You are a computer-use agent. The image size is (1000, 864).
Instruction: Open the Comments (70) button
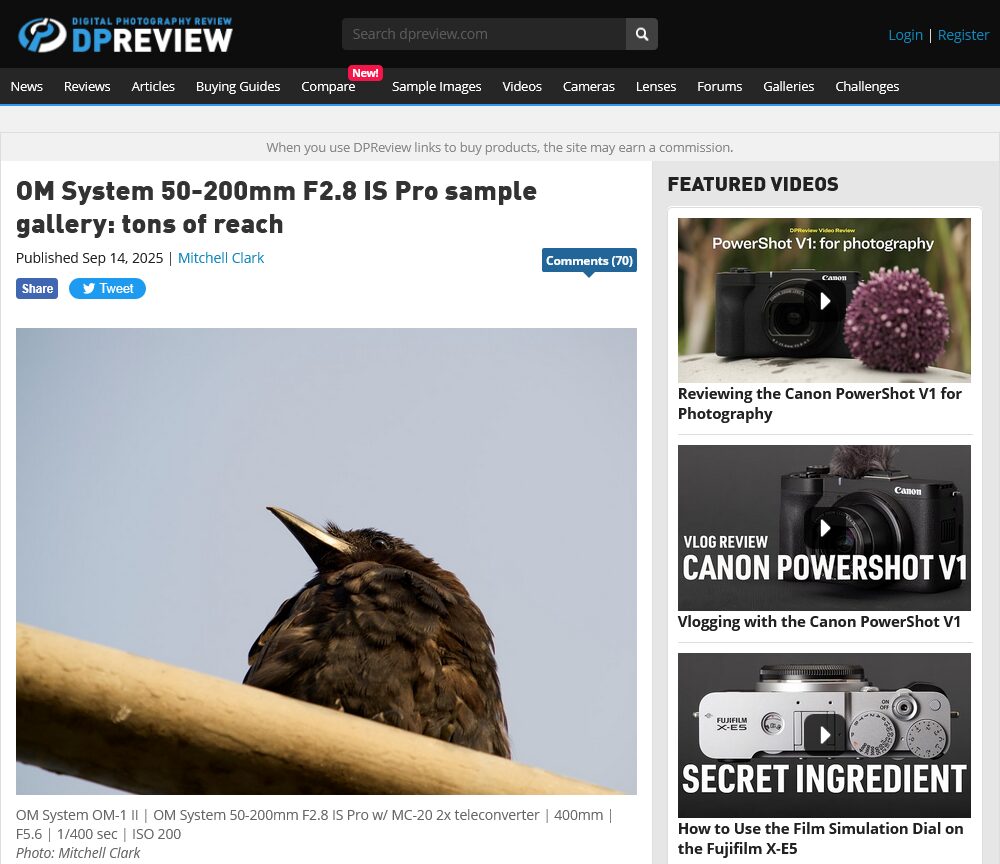click(589, 260)
